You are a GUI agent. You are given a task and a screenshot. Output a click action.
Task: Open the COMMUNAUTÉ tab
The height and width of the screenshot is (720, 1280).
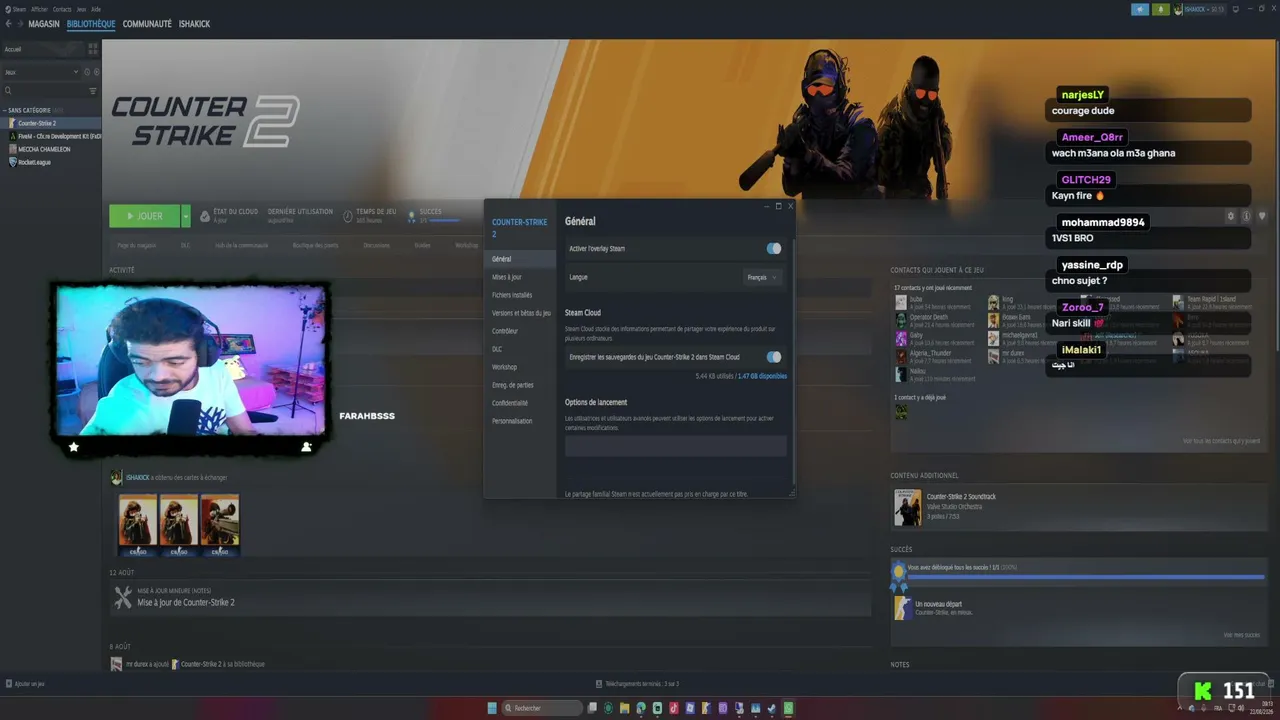(x=147, y=24)
